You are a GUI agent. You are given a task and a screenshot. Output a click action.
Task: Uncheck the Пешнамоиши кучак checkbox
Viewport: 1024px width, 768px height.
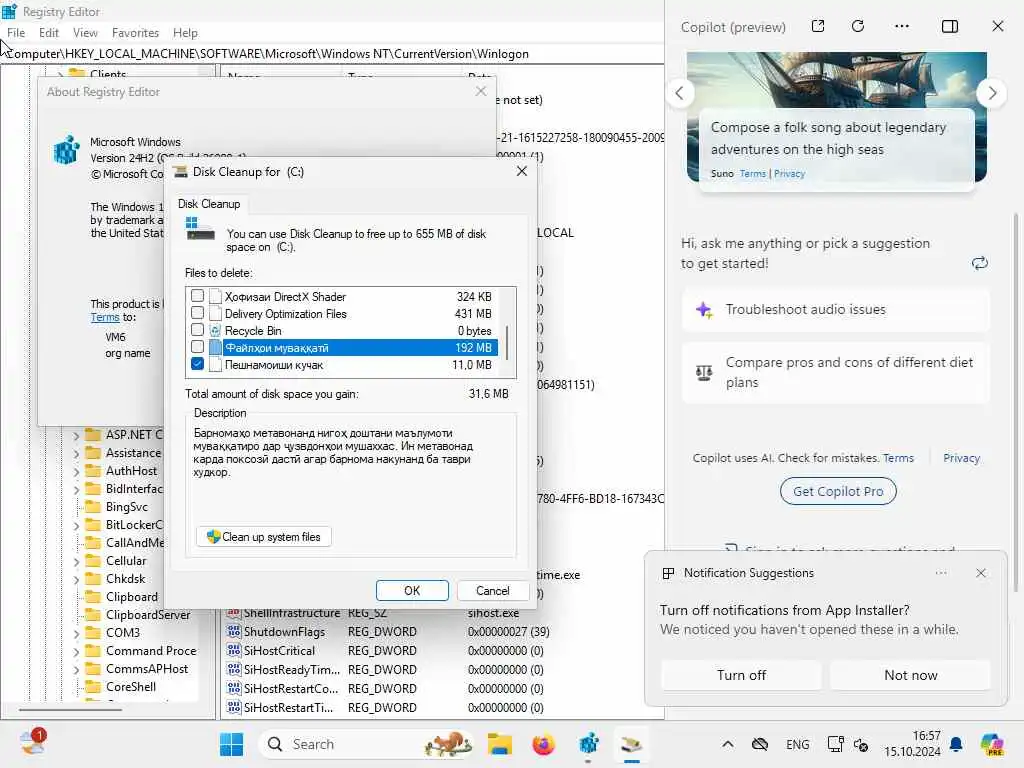[x=197, y=364]
